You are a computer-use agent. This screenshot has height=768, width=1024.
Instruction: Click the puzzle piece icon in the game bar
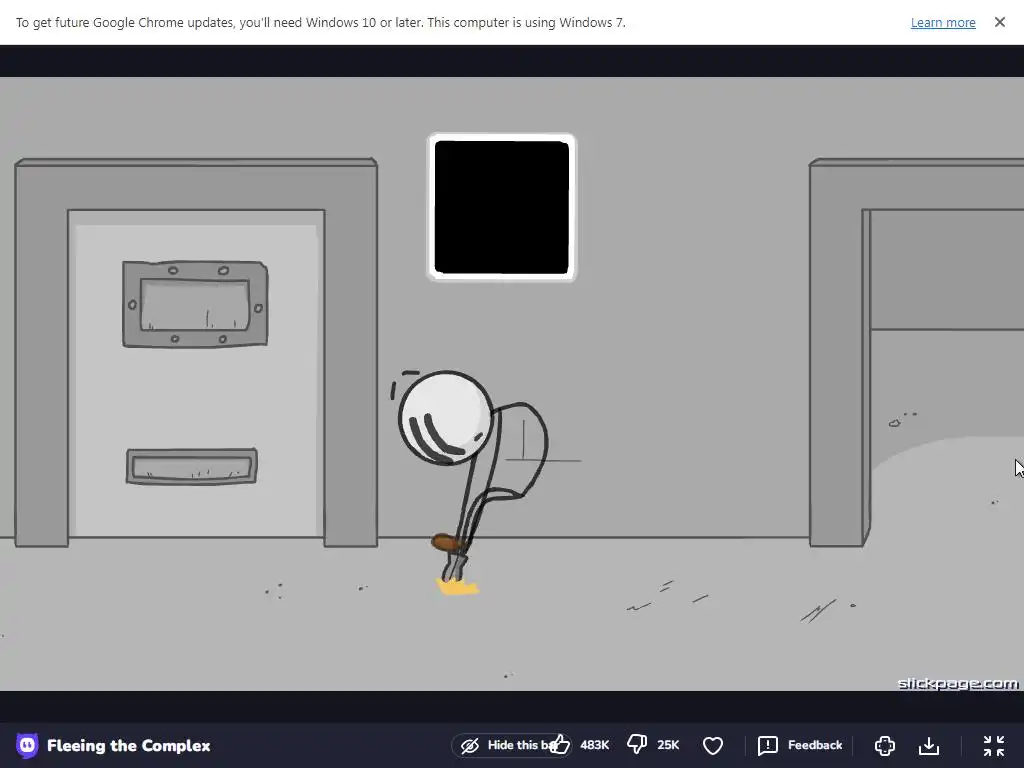884,745
